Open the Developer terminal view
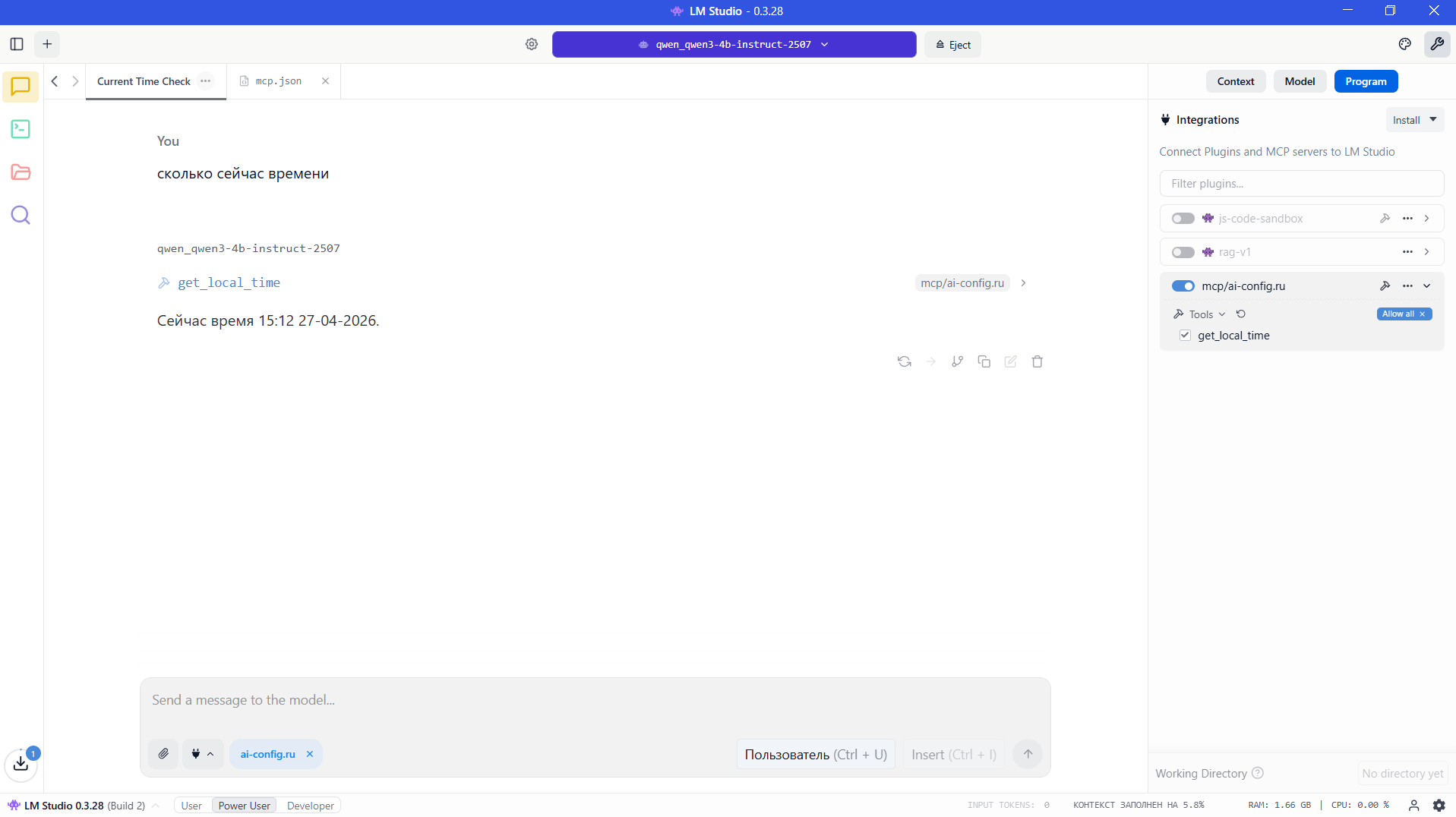The width and height of the screenshot is (1456, 817). (x=21, y=129)
